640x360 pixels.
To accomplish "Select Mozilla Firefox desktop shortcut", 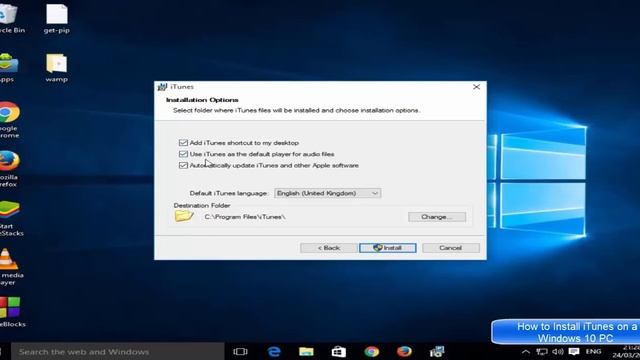I will click(x=9, y=169).
